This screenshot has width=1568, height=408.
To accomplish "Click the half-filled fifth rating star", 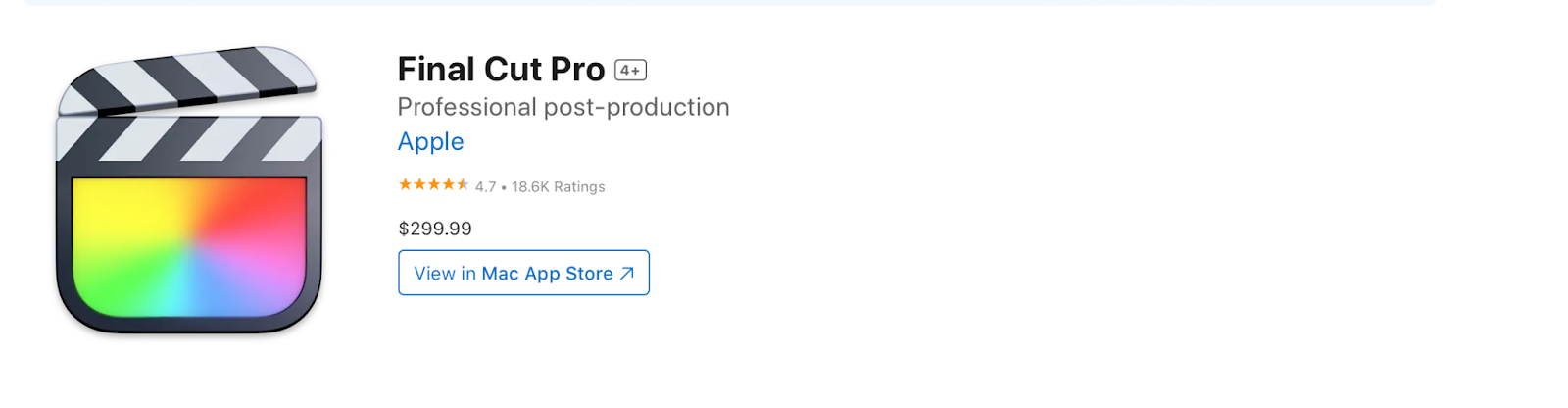I will click(x=463, y=184).
